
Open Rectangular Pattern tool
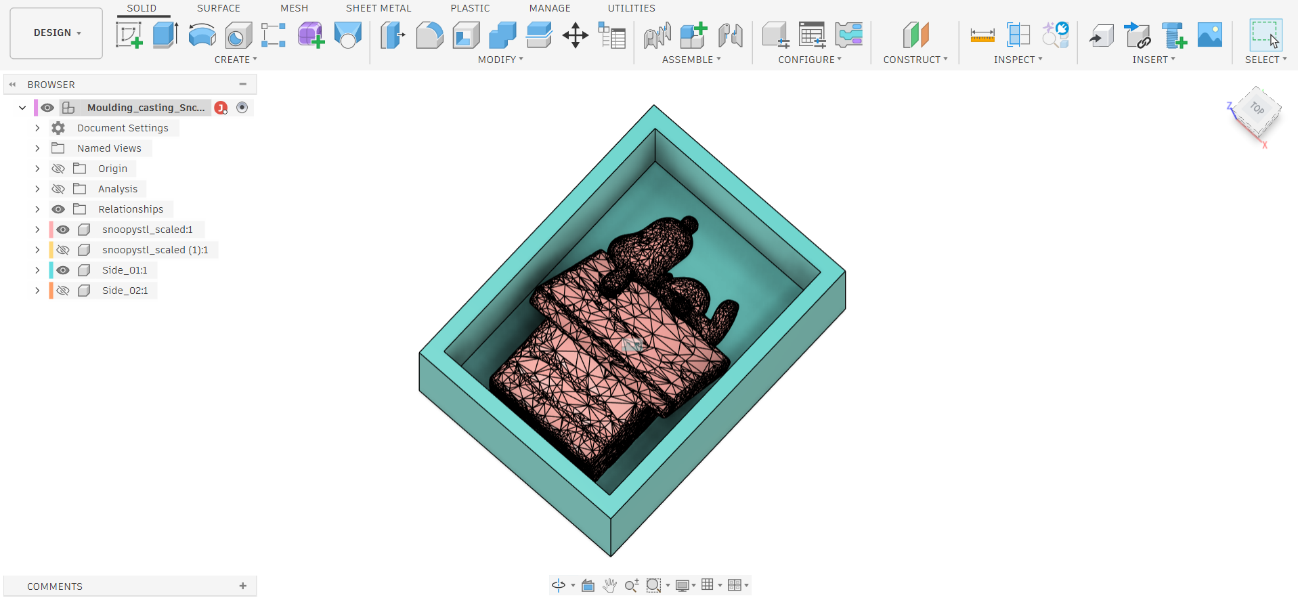coord(274,36)
